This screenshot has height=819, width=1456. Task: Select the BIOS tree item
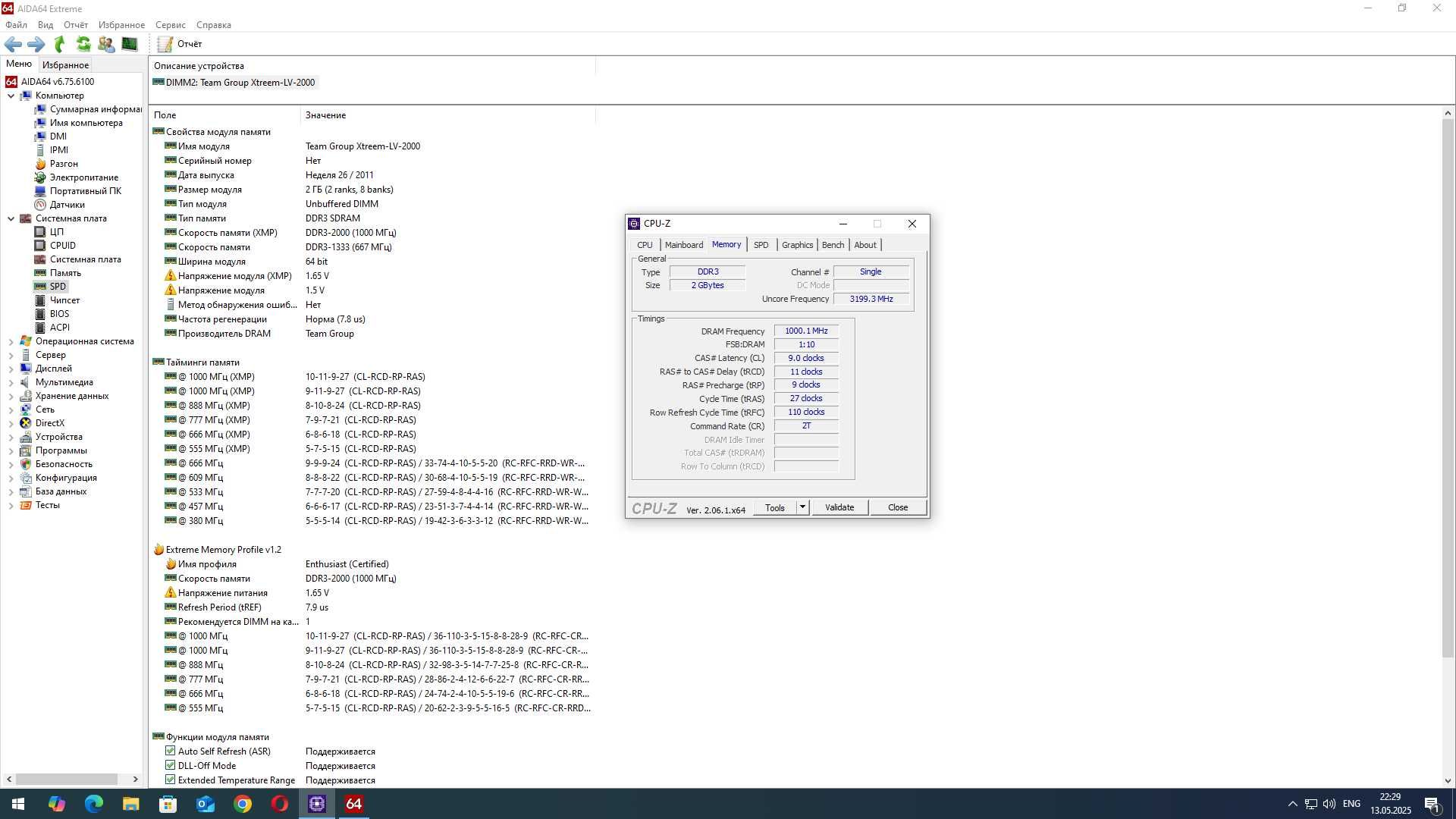point(59,314)
